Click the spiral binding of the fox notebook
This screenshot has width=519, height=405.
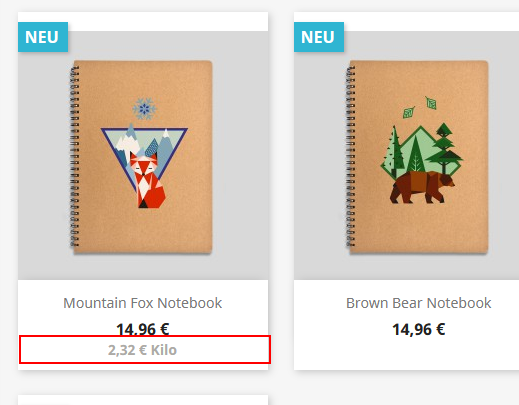click(74, 157)
